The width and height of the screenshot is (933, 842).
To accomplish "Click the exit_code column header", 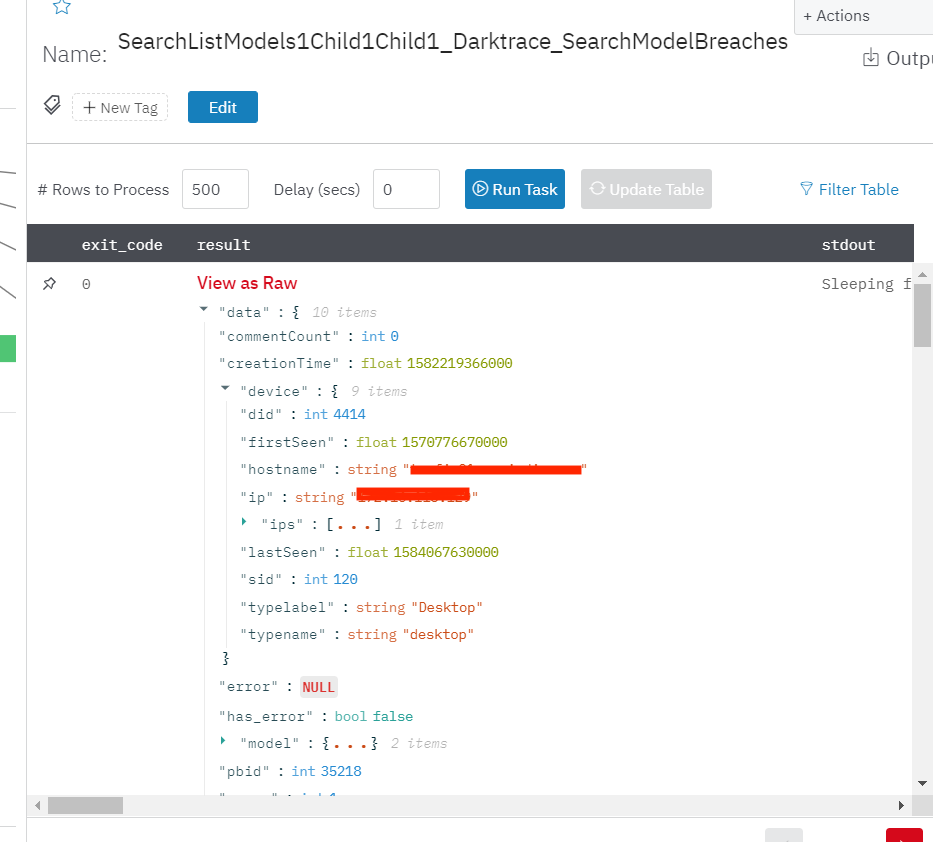I will pyautogui.click(x=122, y=245).
